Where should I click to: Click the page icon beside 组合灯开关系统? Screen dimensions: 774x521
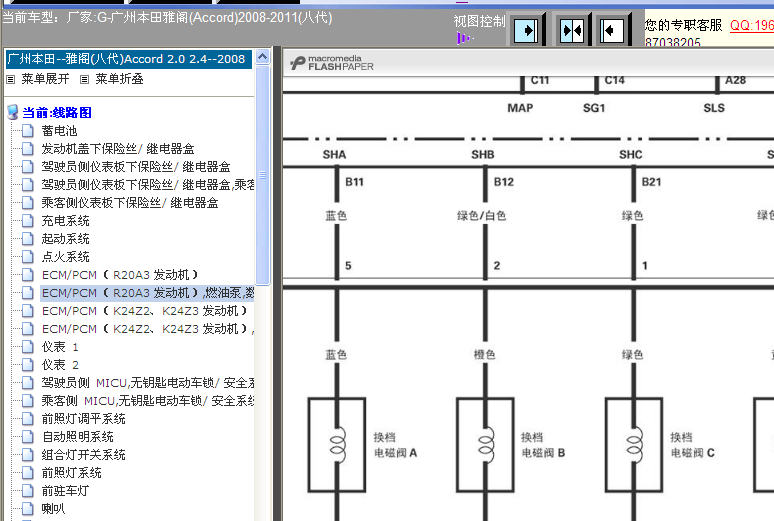28,455
